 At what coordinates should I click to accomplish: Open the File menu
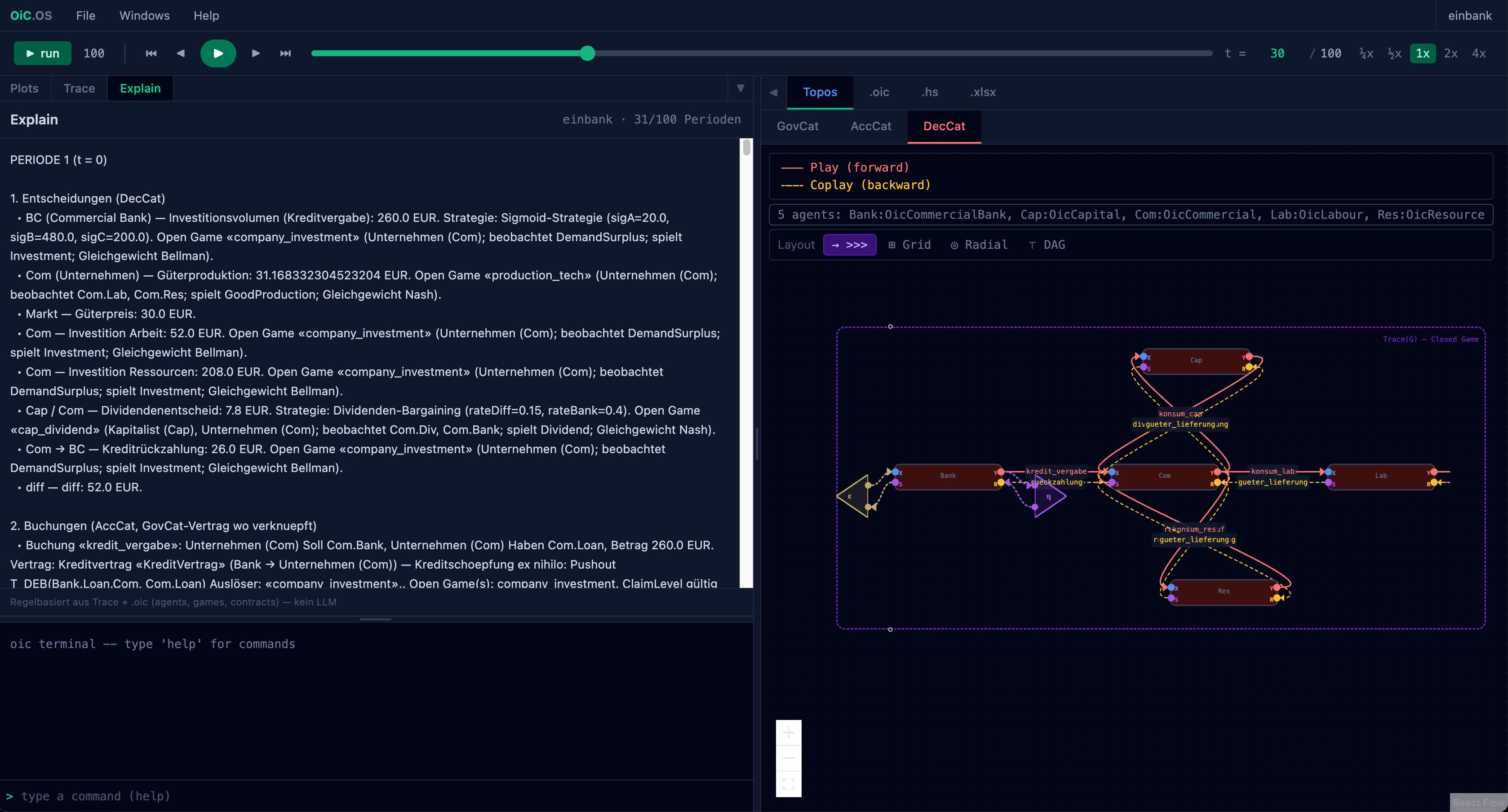(x=85, y=16)
